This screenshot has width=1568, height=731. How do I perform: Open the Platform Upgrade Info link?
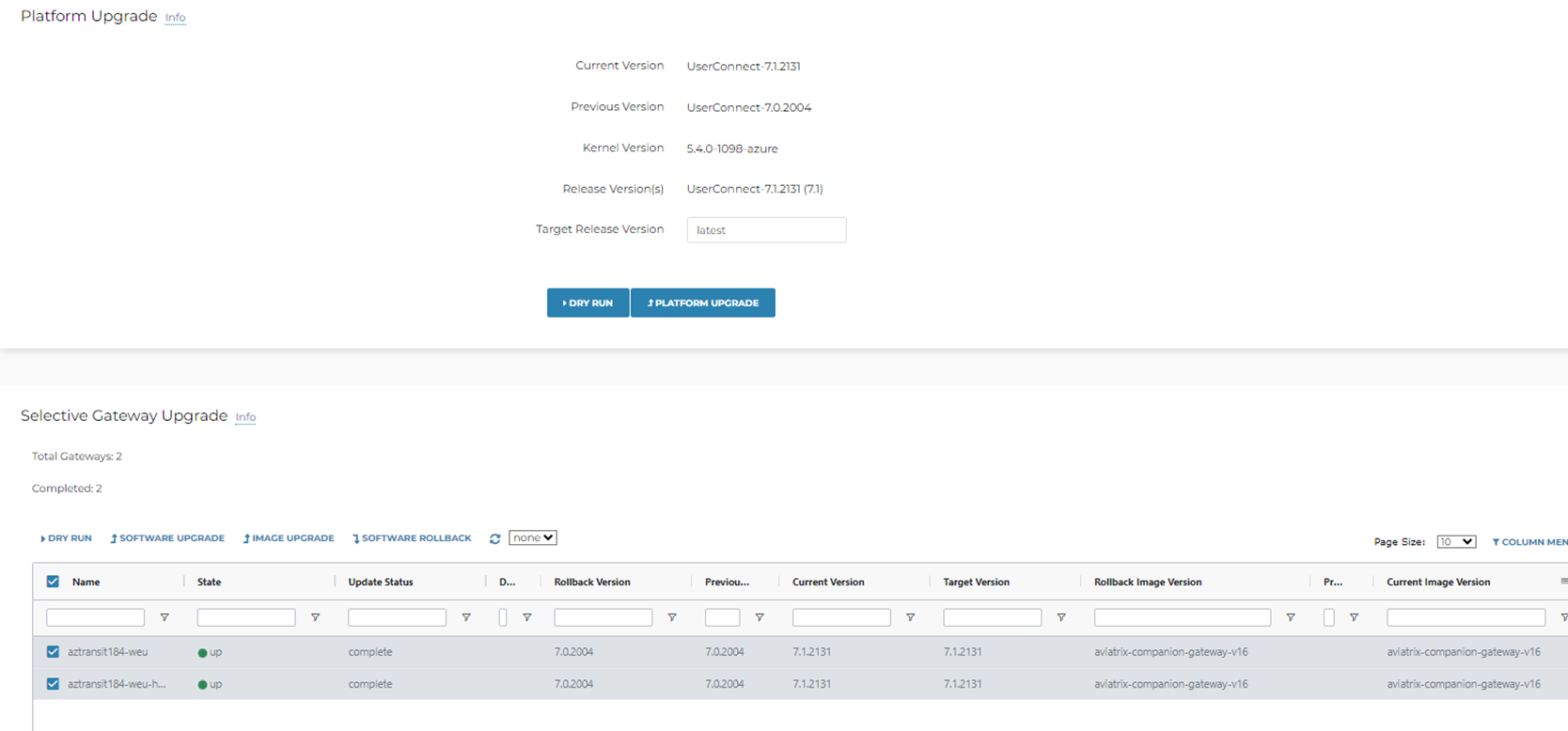click(175, 18)
